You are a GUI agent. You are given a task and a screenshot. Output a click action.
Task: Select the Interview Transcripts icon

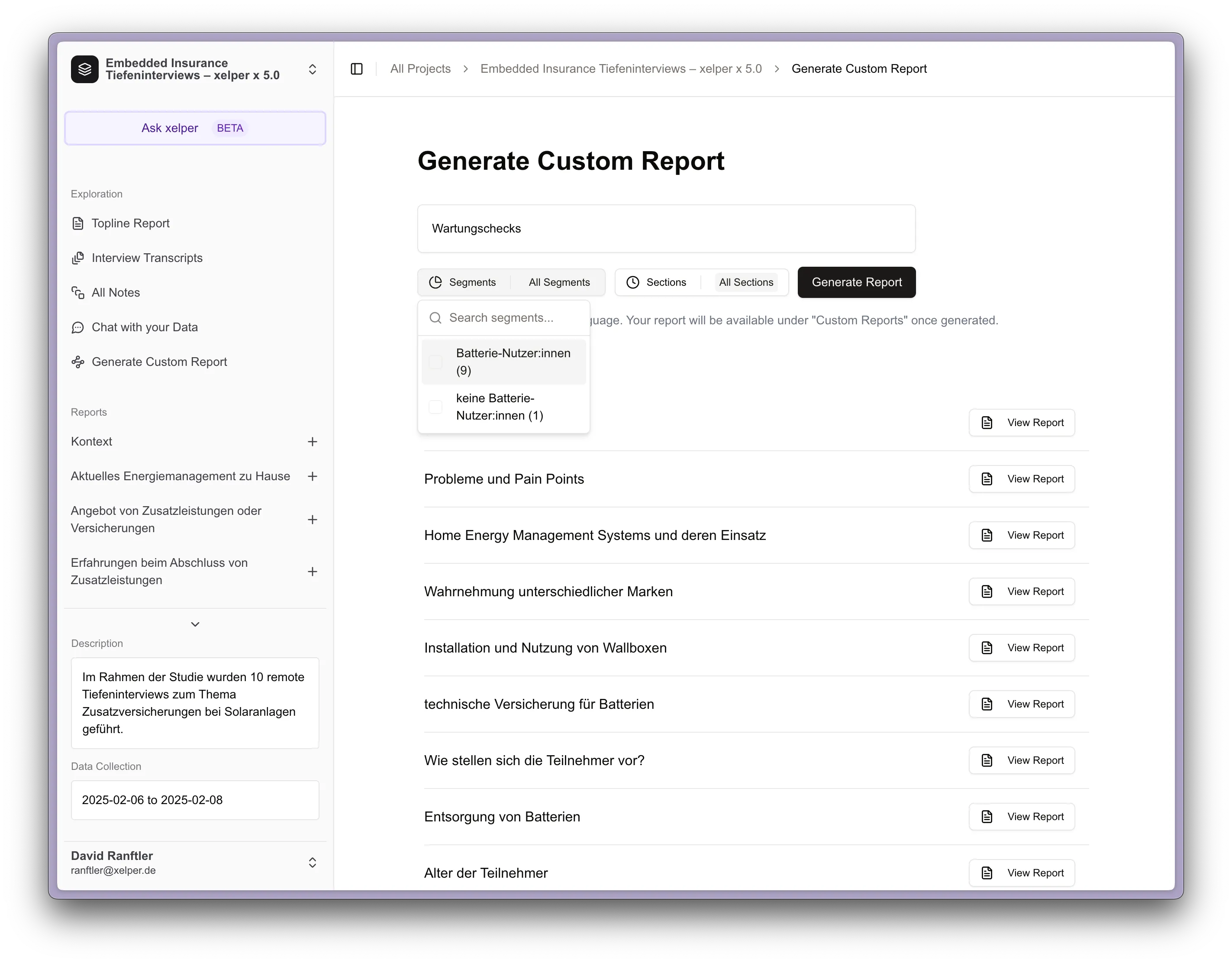click(x=78, y=258)
